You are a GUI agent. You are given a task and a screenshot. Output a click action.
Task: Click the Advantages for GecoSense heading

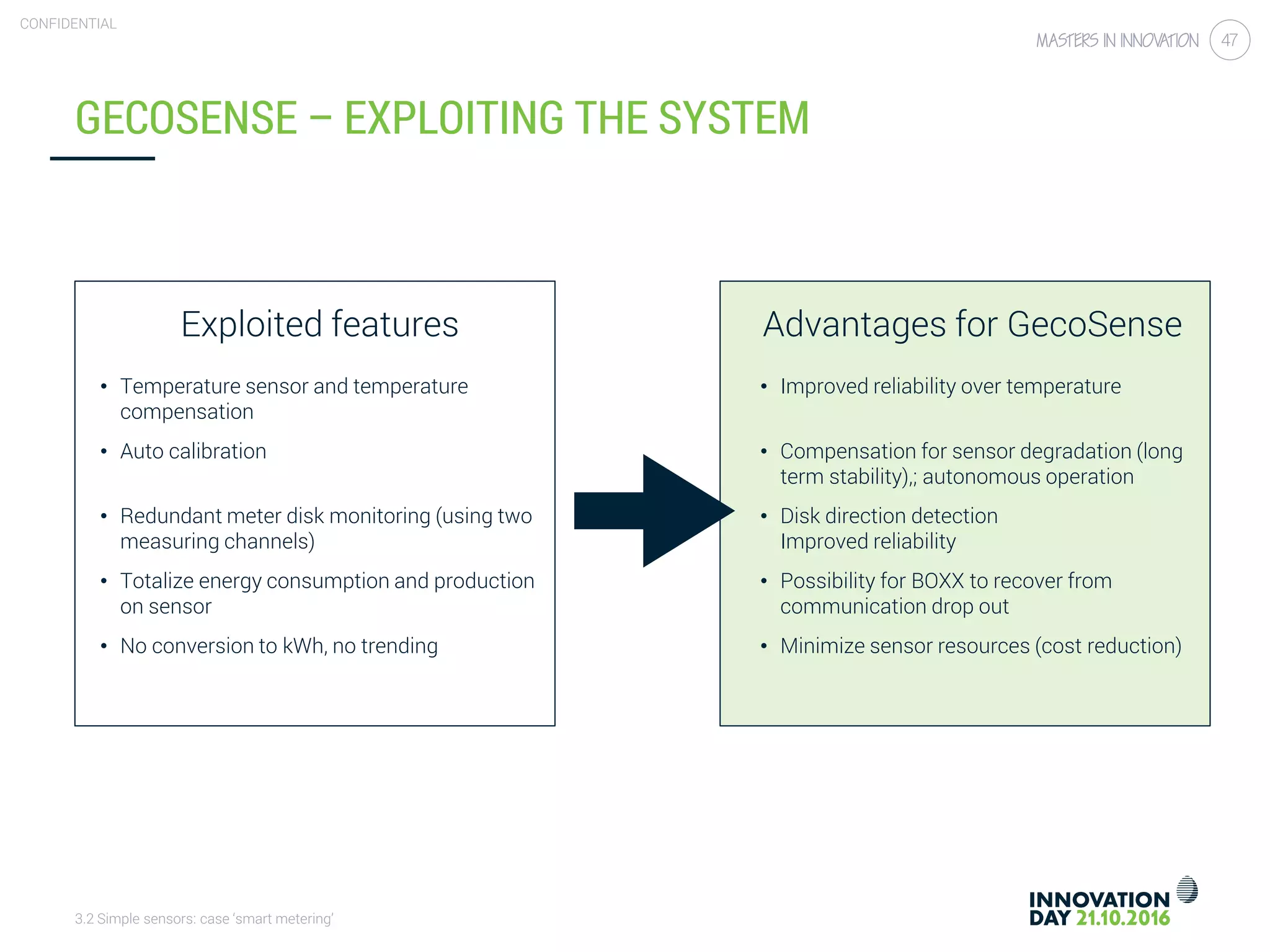point(972,324)
